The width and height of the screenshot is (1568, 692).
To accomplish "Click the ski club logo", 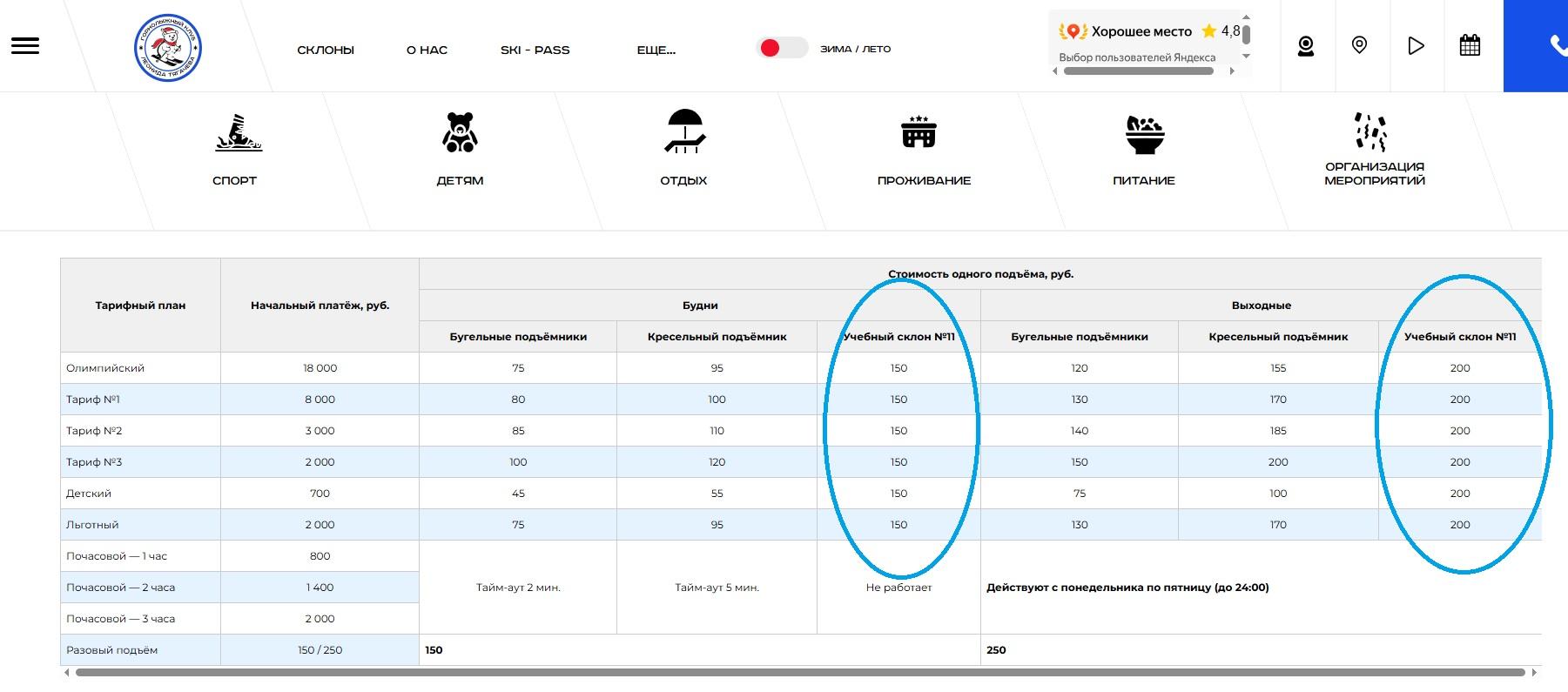I will pyautogui.click(x=168, y=48).
